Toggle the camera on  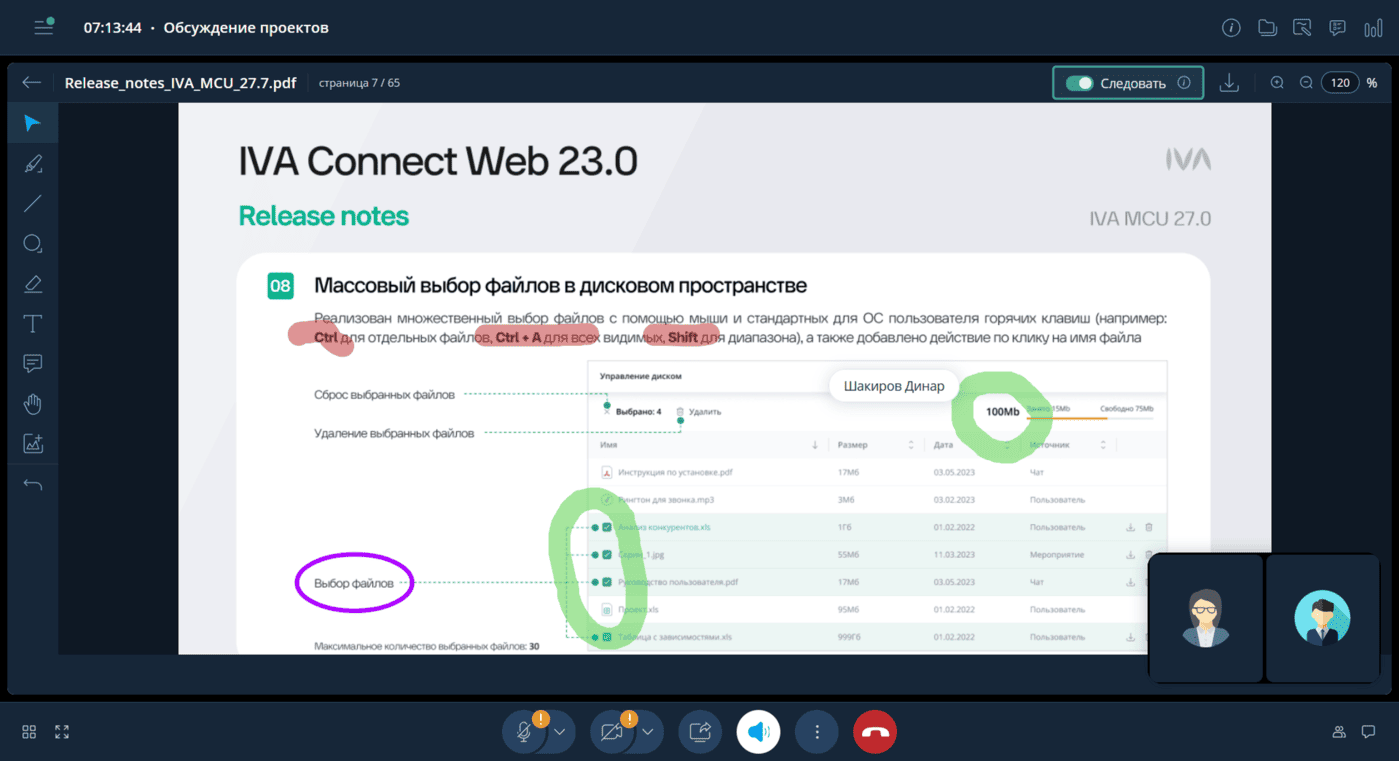point(612,732)
